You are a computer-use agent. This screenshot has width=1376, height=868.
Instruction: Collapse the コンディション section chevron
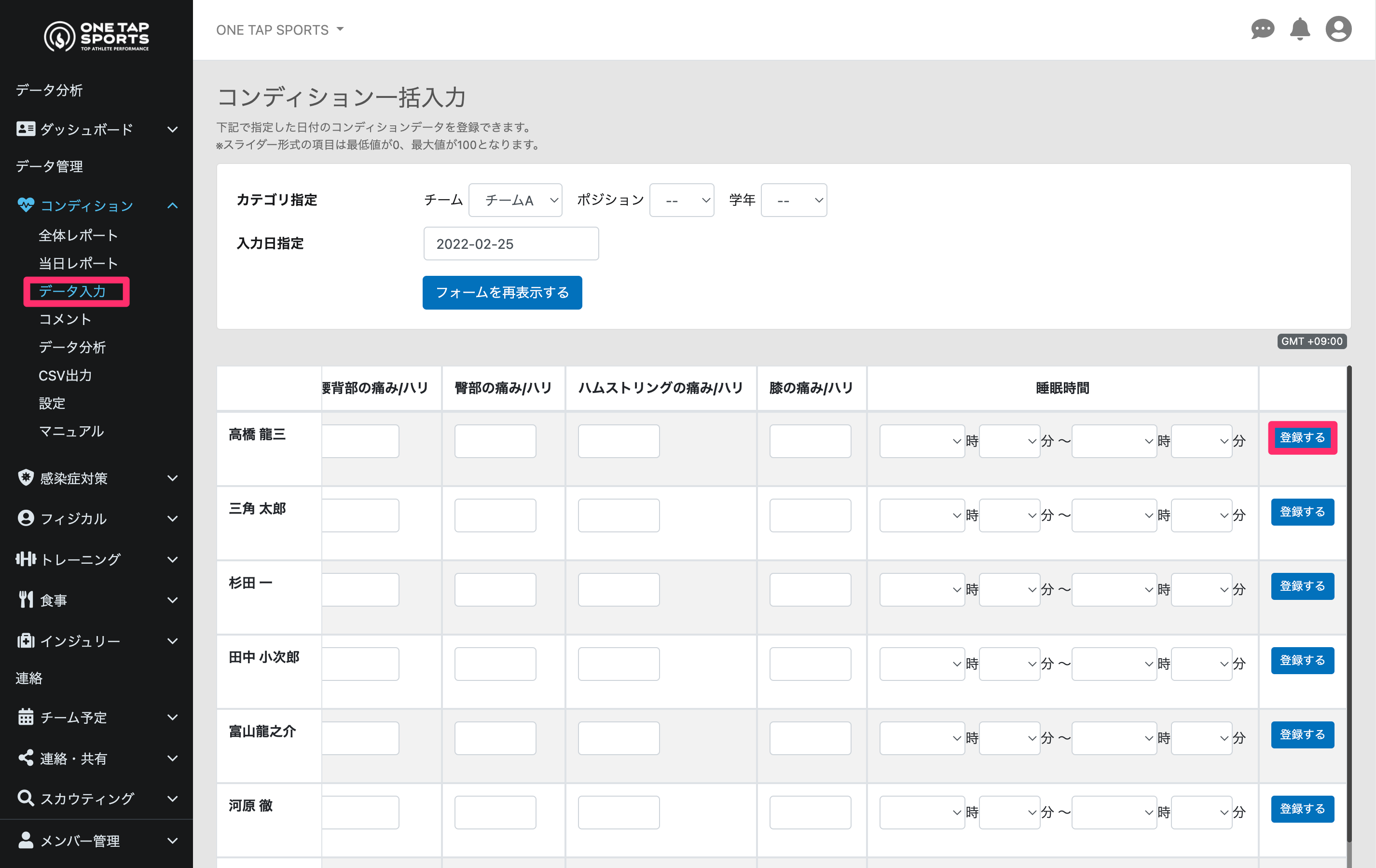[x=172, y=205]
